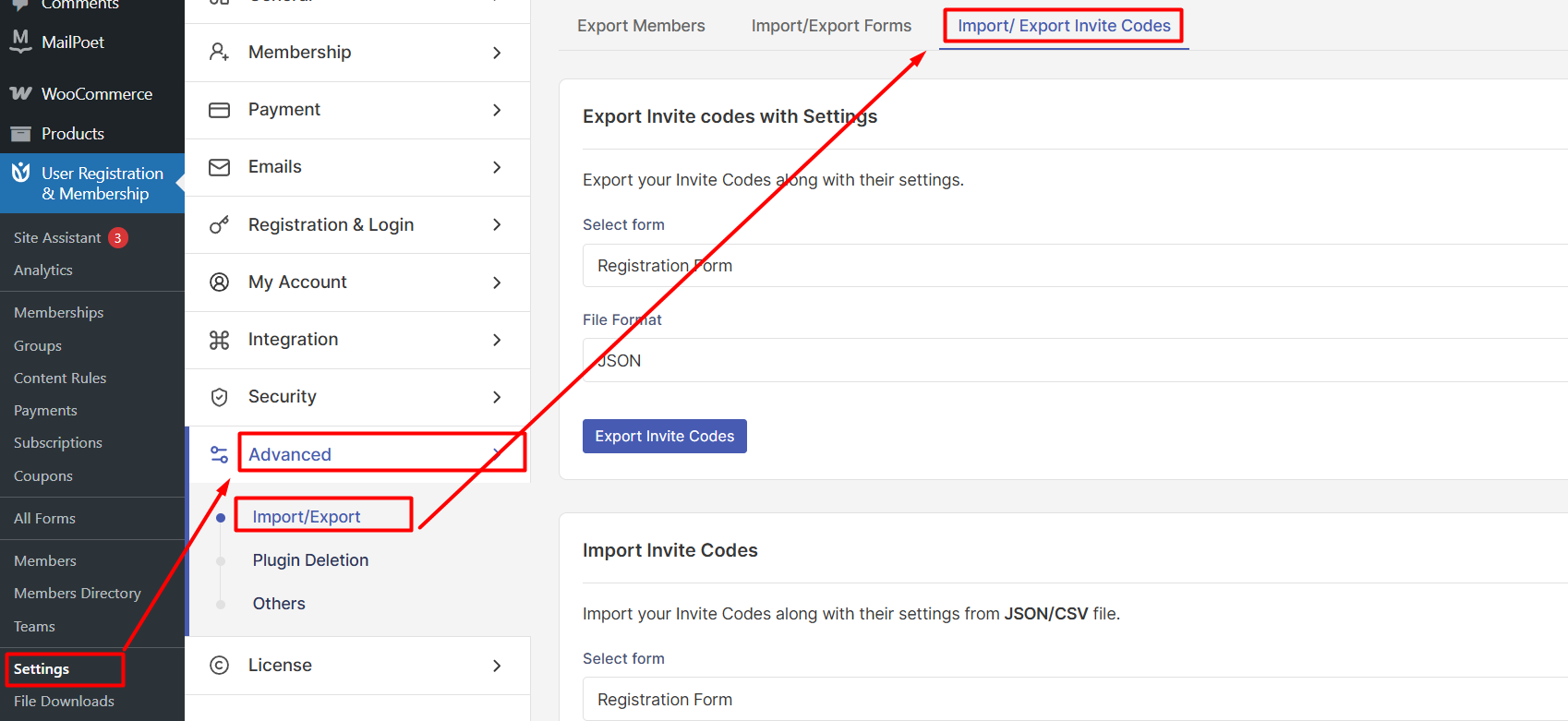Open Groups in the sidebar
Screen dimensions: 1568x721
click(38, 345)
